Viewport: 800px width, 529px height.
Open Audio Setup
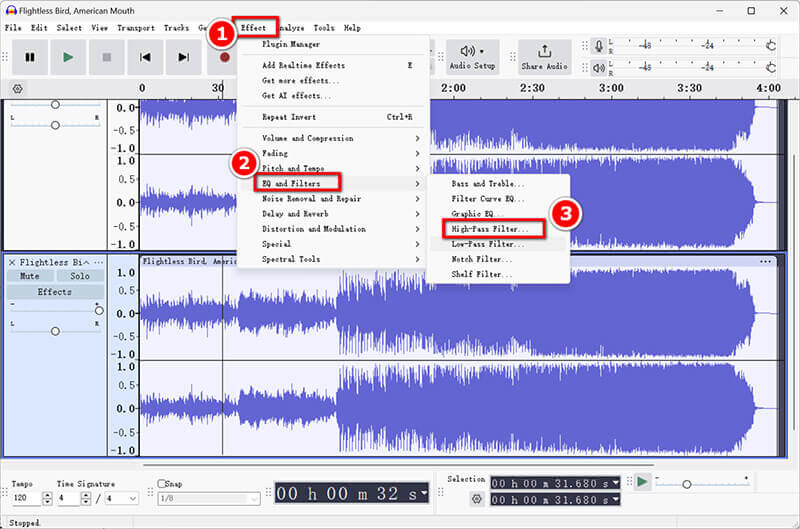(472, 57)
